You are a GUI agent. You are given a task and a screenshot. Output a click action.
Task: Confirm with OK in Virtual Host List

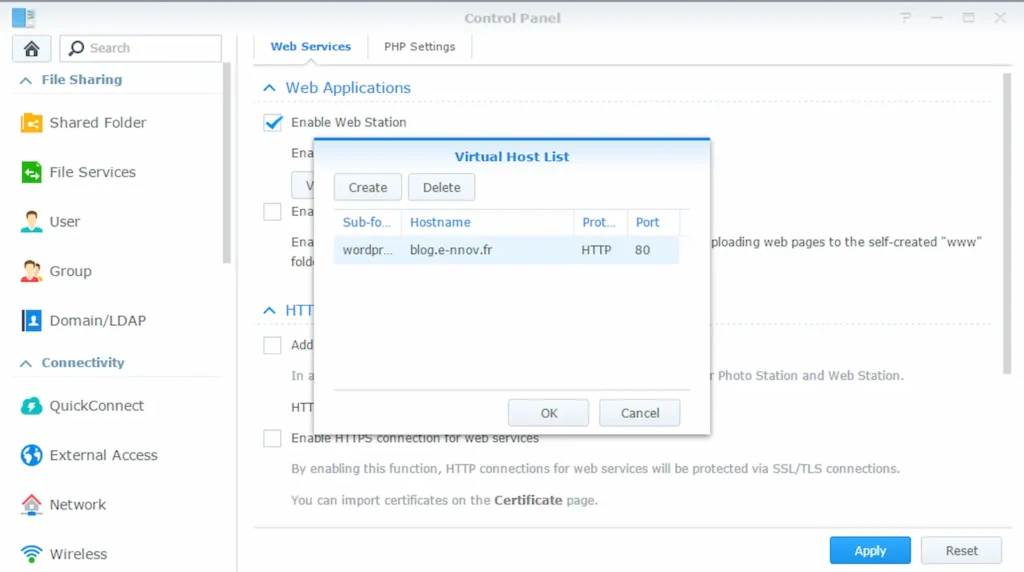(549, 413)
